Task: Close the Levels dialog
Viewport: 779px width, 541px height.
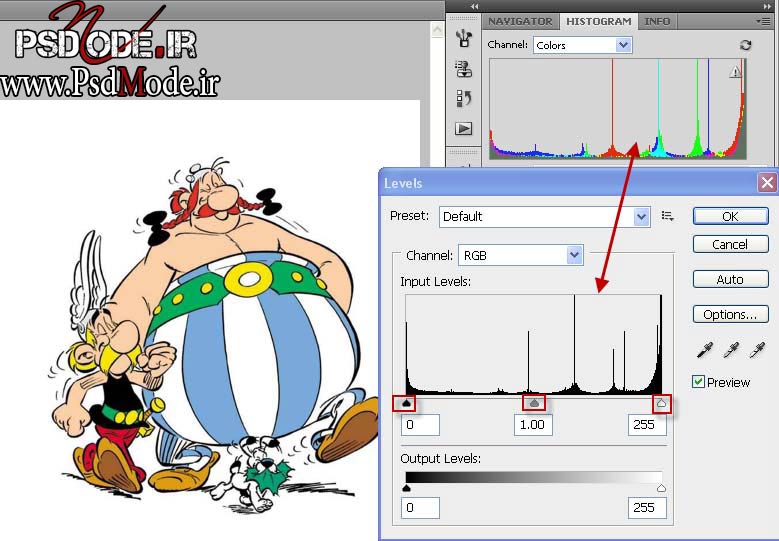Action: pyautogui.click(x=767, y=183)
